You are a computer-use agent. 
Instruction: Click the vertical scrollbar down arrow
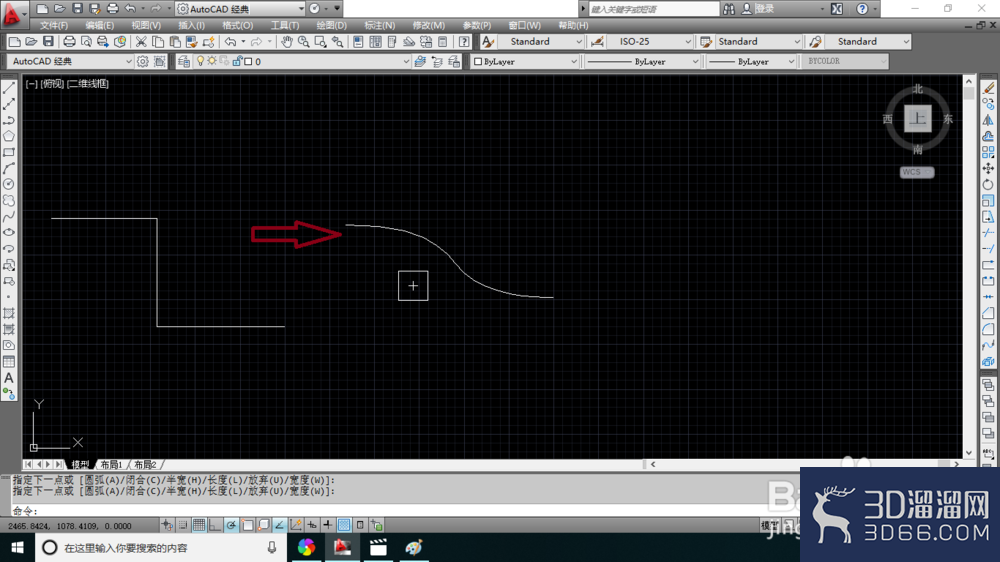pyautogui.click(x=969, y=453)
